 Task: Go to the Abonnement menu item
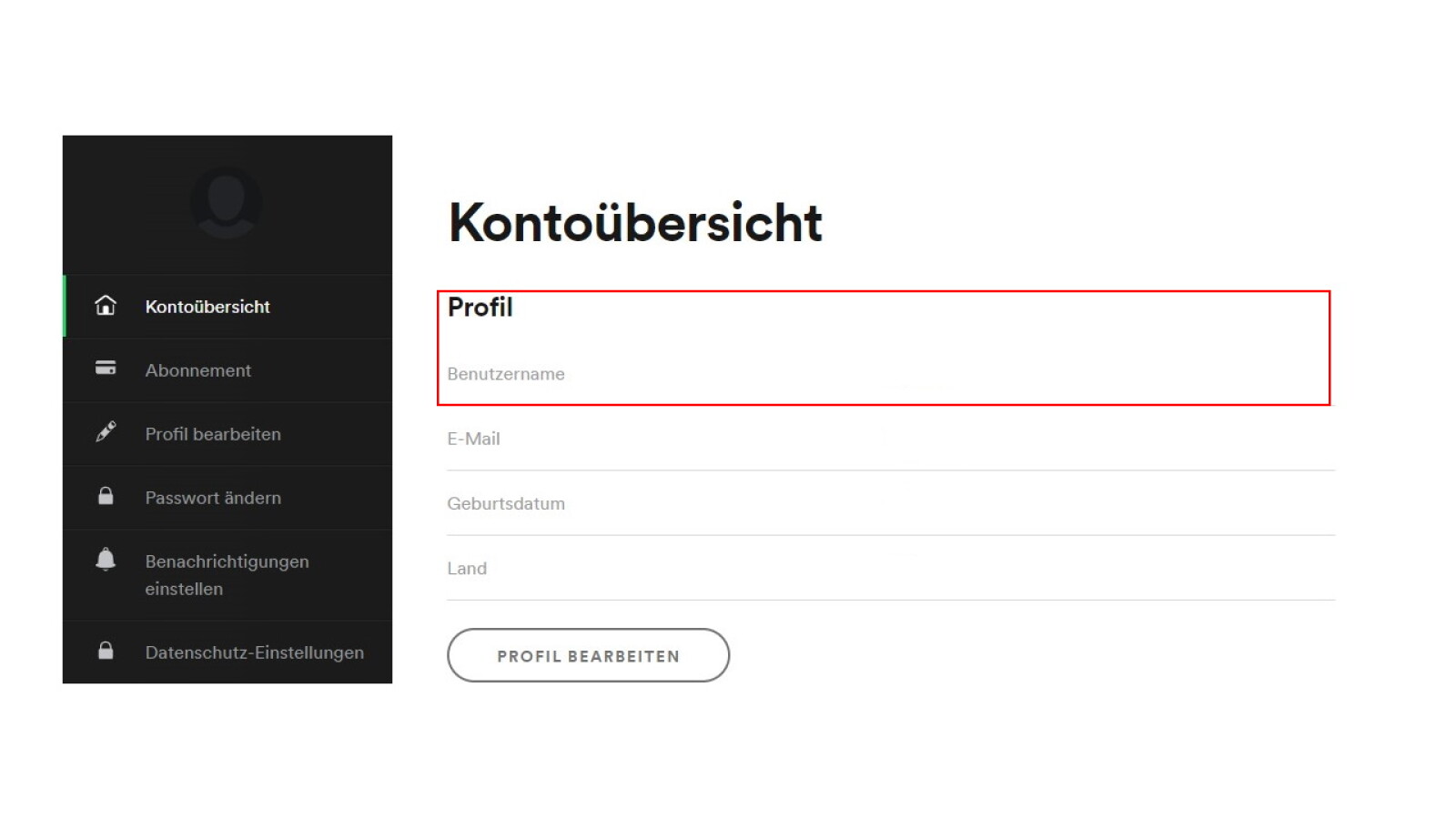tap(197, 370)
